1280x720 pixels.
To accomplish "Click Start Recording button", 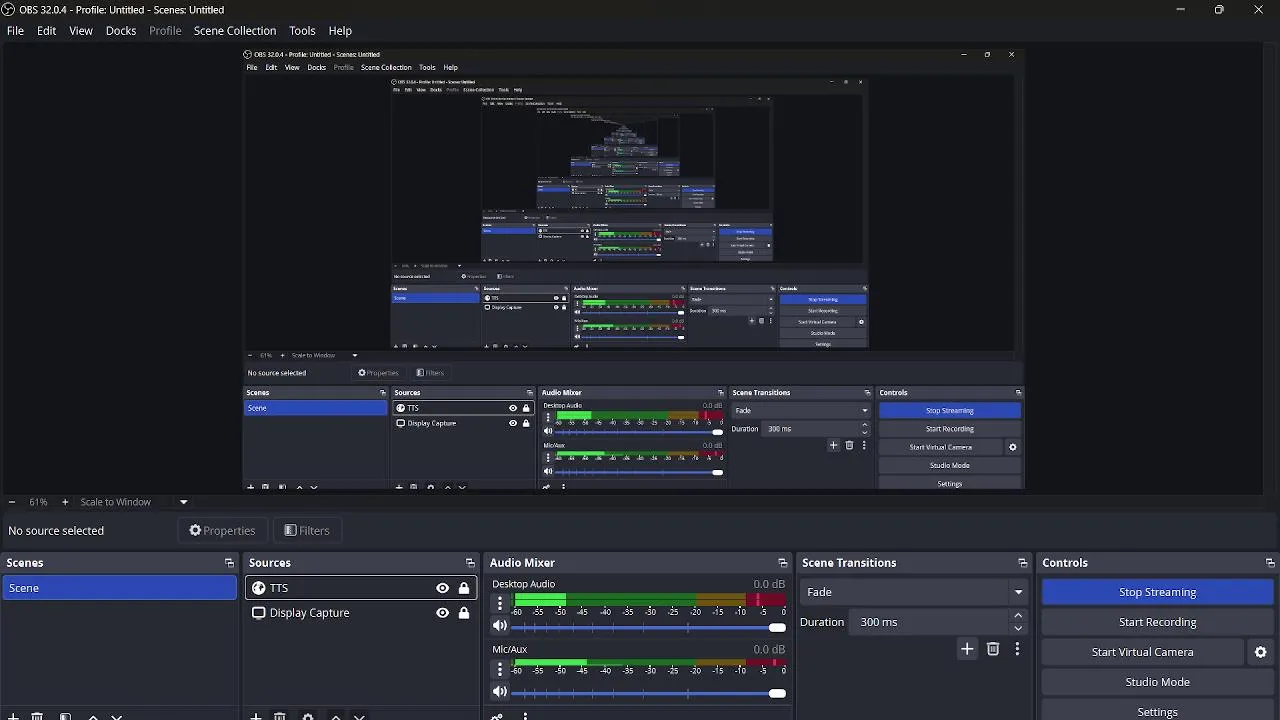I will click(1157, 622).
